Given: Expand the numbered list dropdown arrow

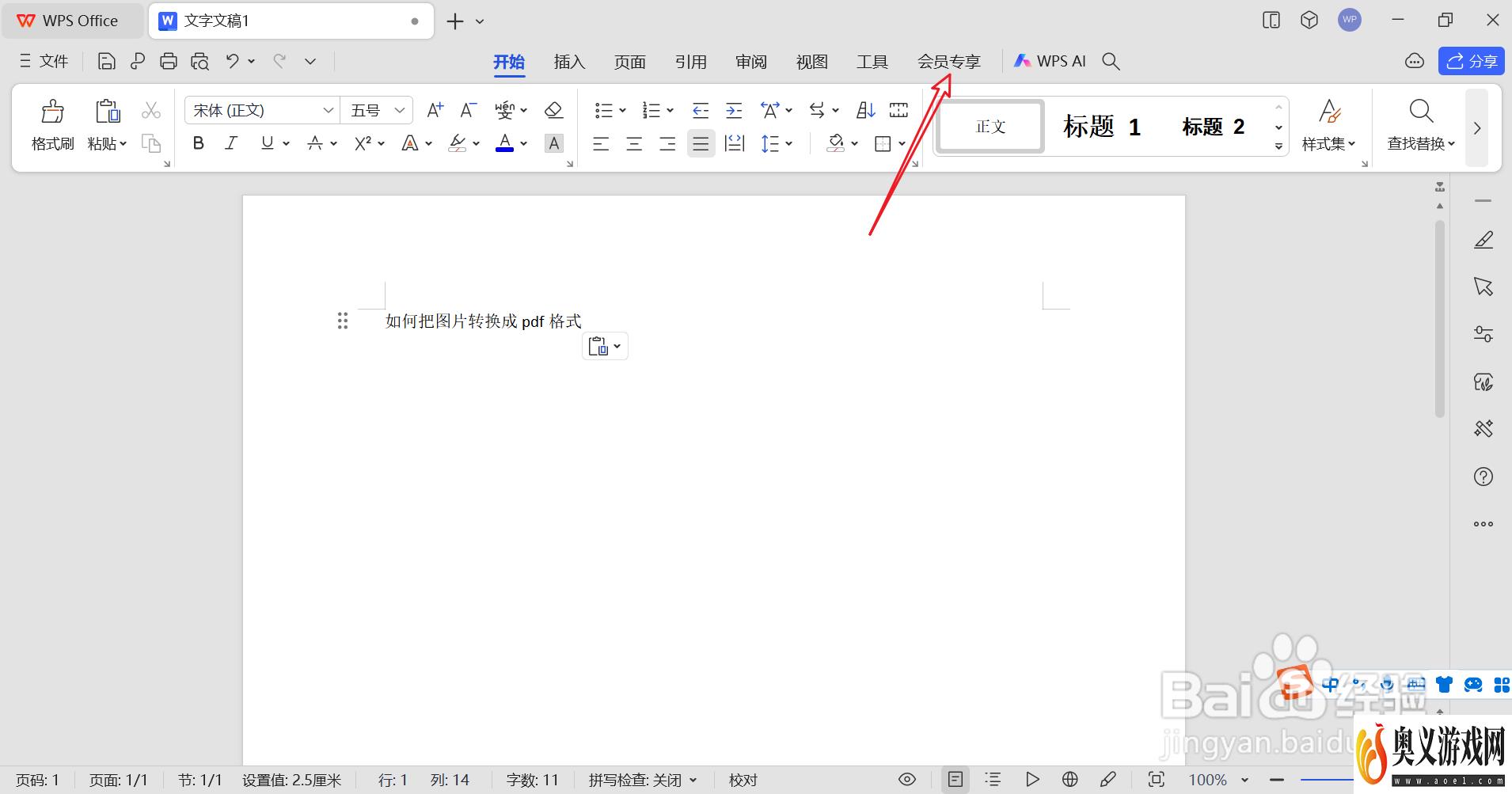Looking at the screenshot, I should pos(670,111).
